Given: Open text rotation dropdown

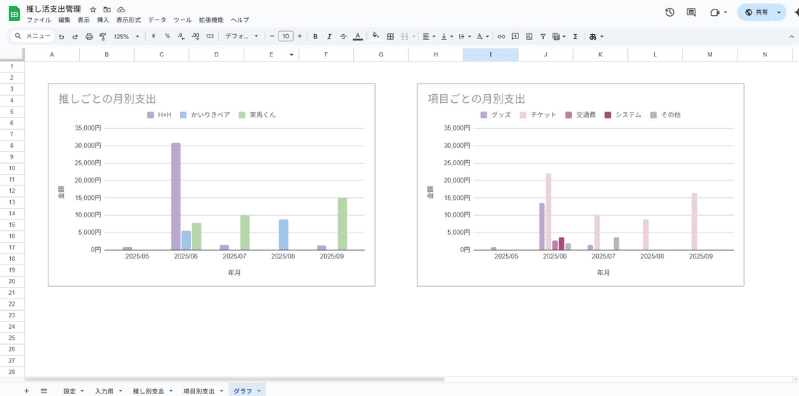Looking at the screenshot, I should pyautogui.click(x=482, y=37).
